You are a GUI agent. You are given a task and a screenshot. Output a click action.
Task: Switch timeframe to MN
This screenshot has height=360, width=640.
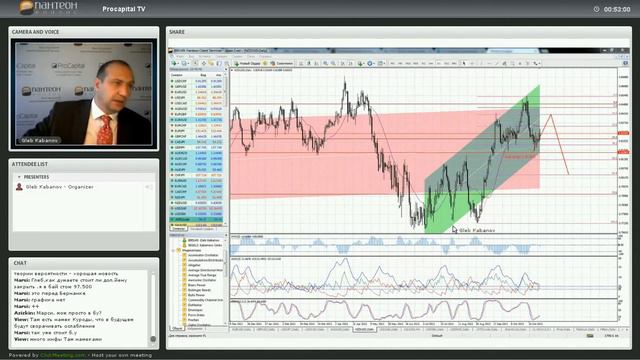454,63
